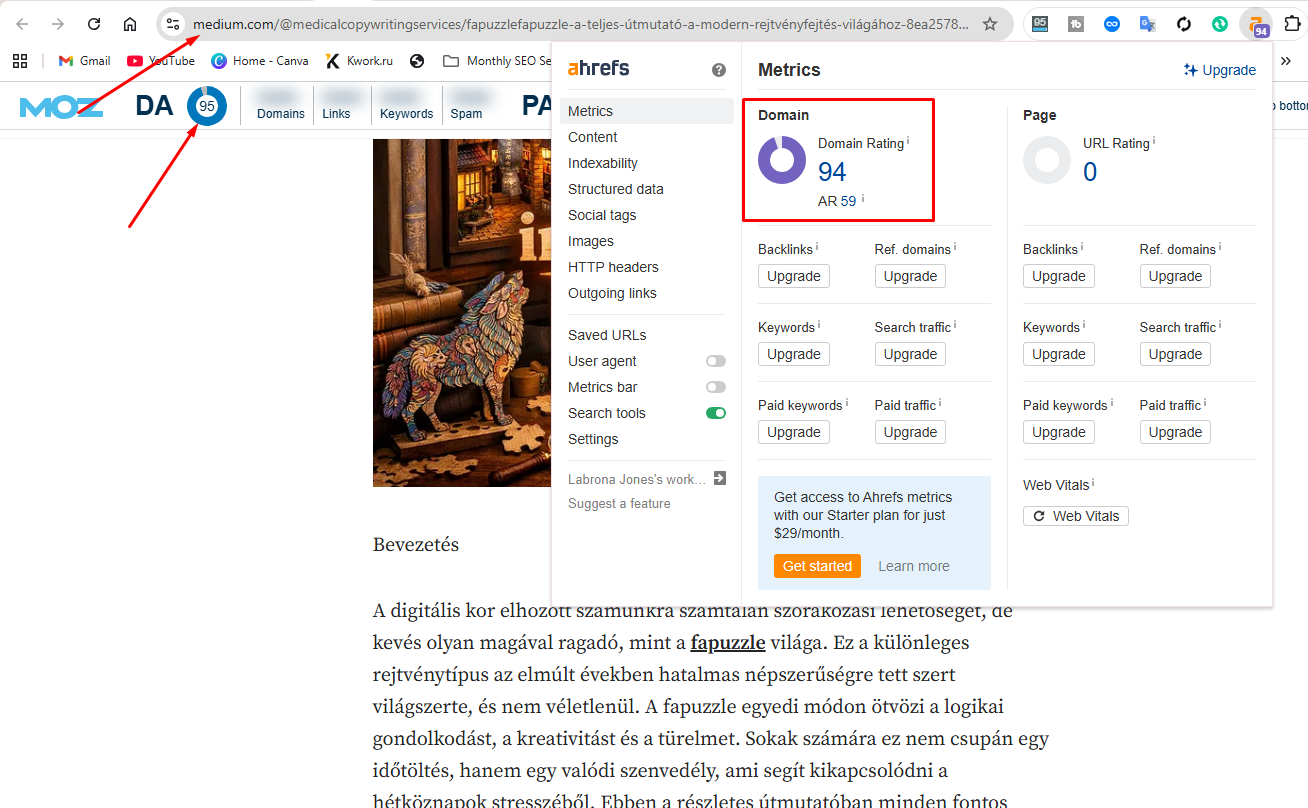Open the Chrome Extensions puzzle menu

[x=1292, y=24]
